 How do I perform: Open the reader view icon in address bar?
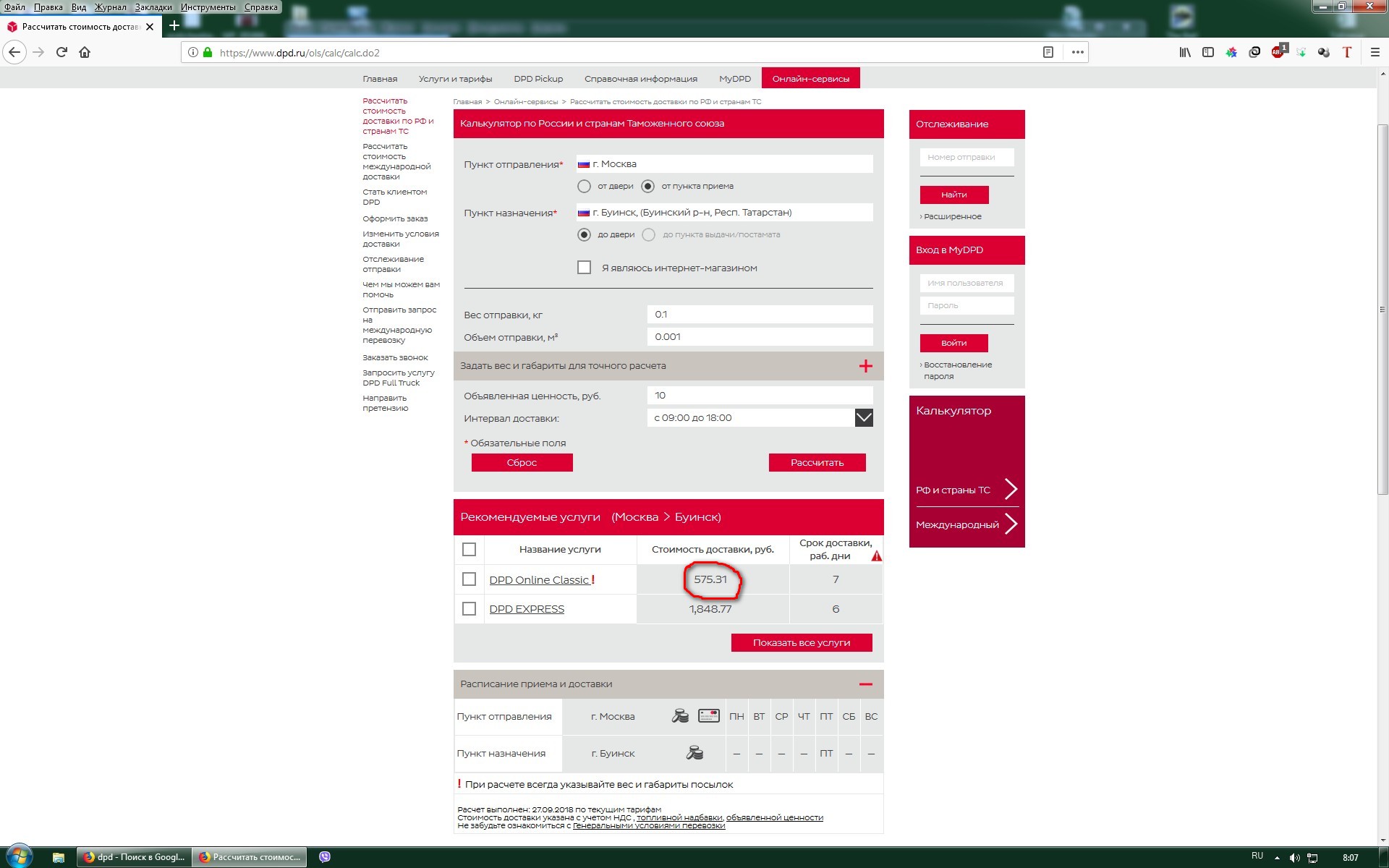1048,52
